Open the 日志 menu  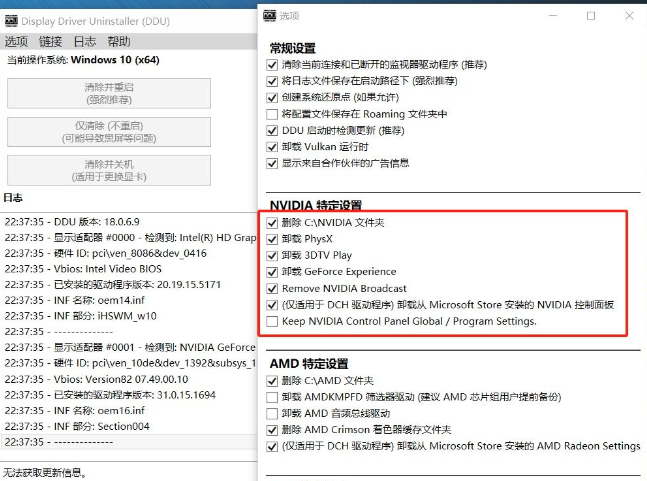pos(85,42)
